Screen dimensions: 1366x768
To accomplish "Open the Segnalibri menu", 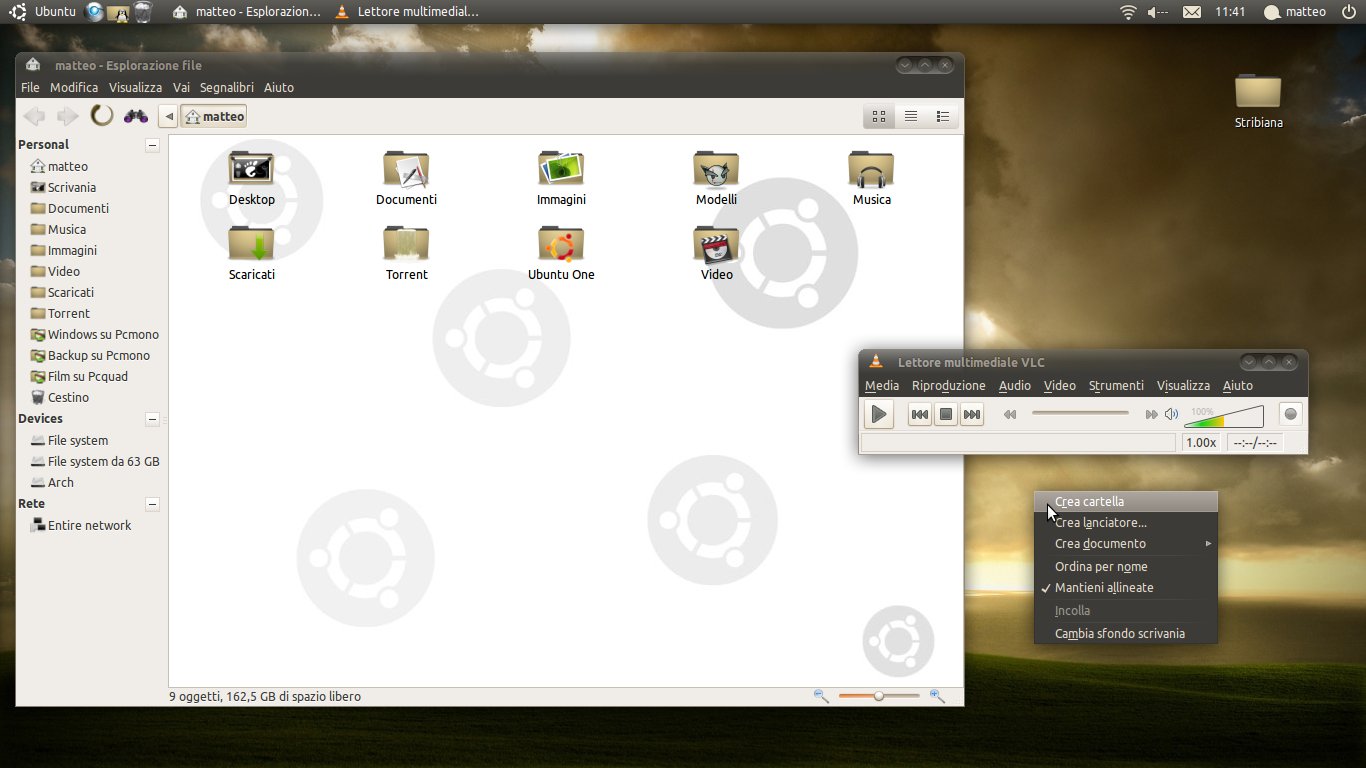I will (226, 88).
